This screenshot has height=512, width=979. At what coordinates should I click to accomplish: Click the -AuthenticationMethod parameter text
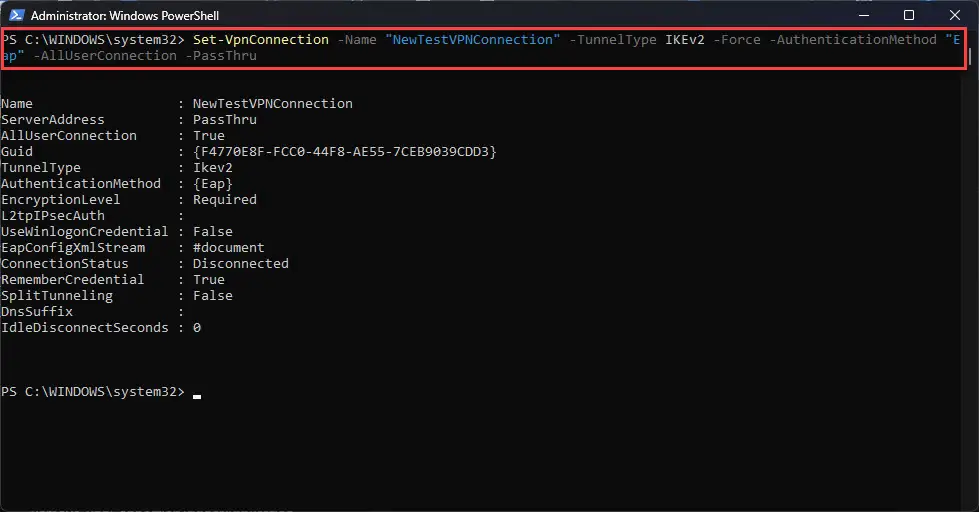[853, 39]
